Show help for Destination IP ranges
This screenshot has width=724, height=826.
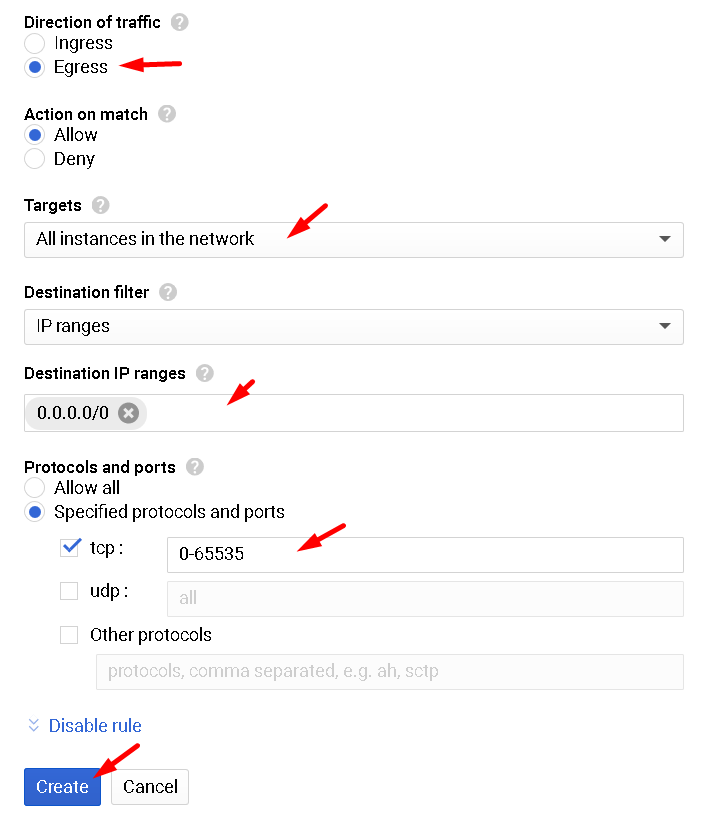click(205, 373)
